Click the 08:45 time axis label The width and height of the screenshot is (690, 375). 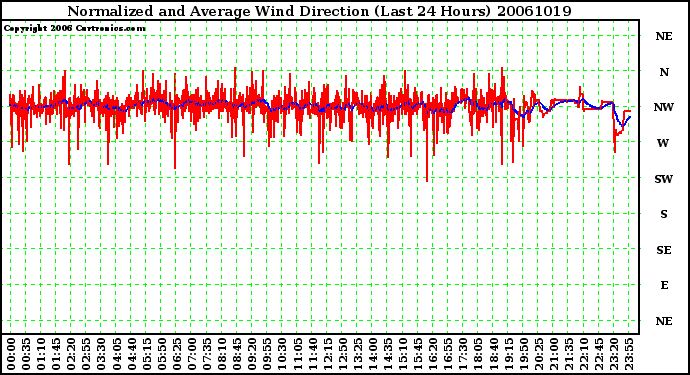tap(236, 354)
